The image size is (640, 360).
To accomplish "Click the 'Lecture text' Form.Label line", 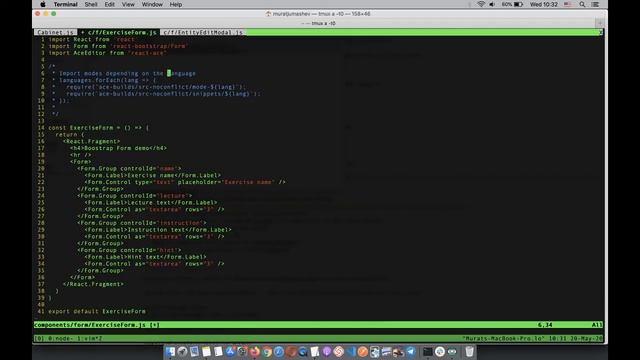I will tap(151, 202).
